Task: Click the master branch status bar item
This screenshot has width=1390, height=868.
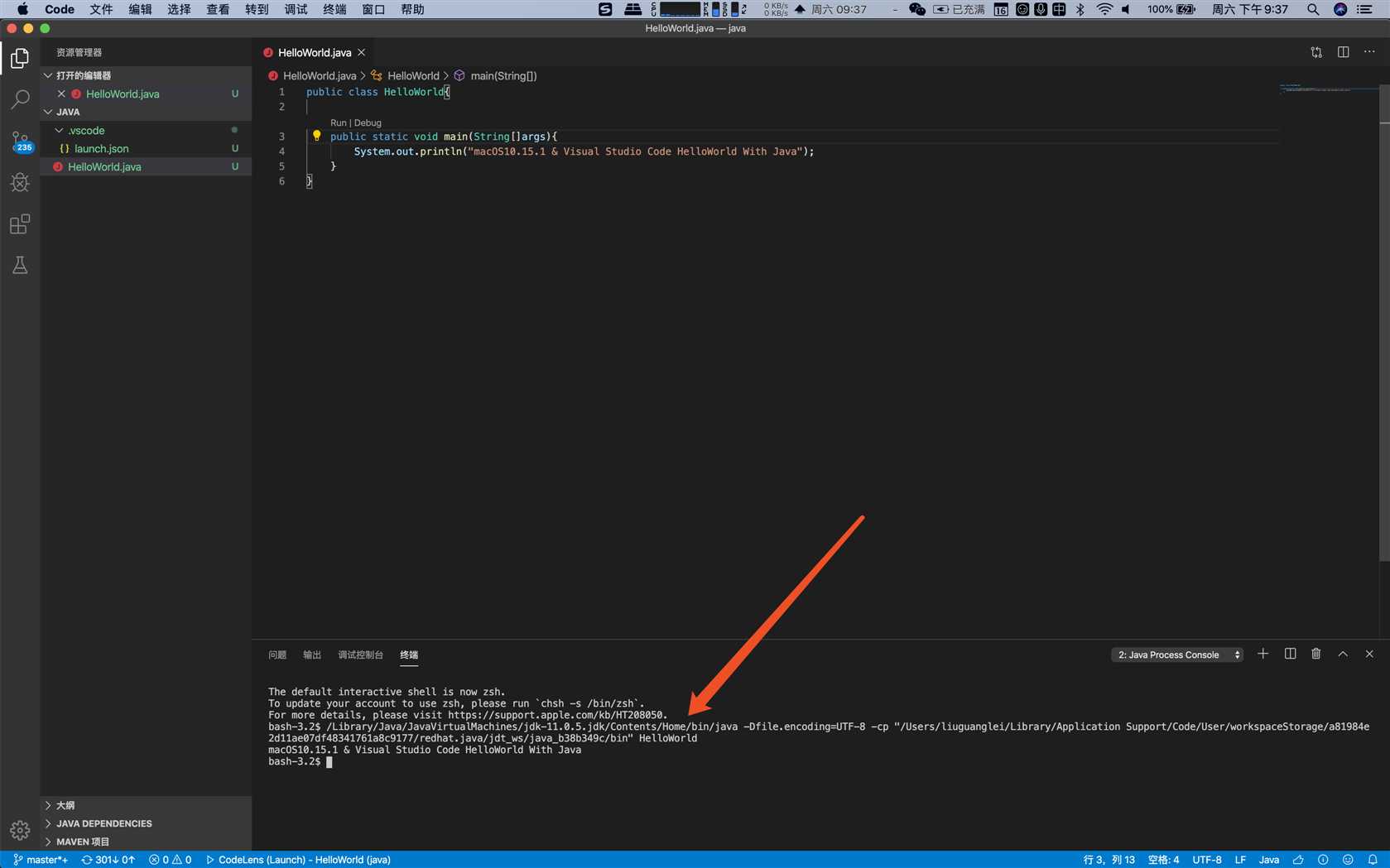Action: click(41, 860)
